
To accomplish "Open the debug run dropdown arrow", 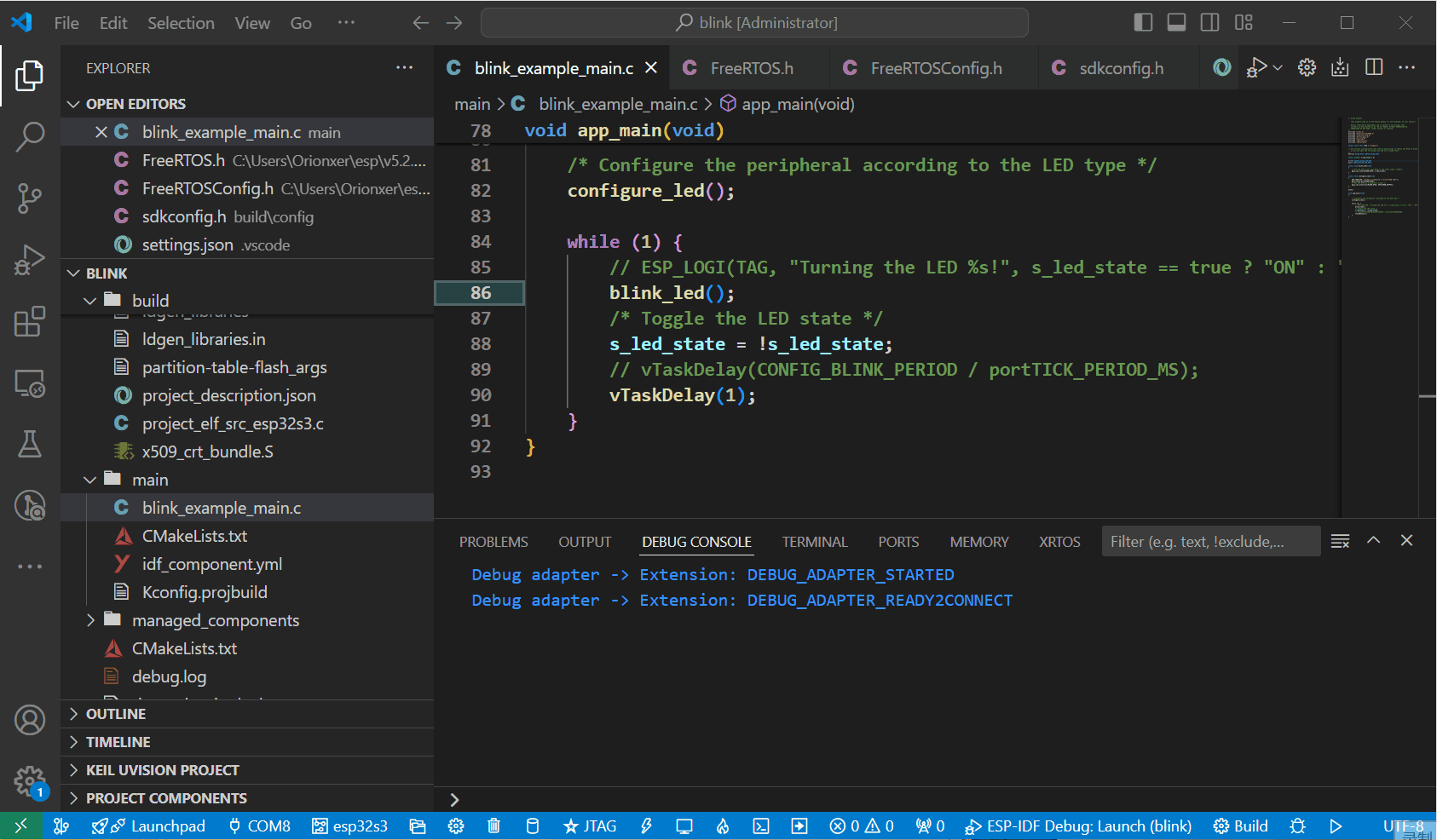I will point(1277,67).
